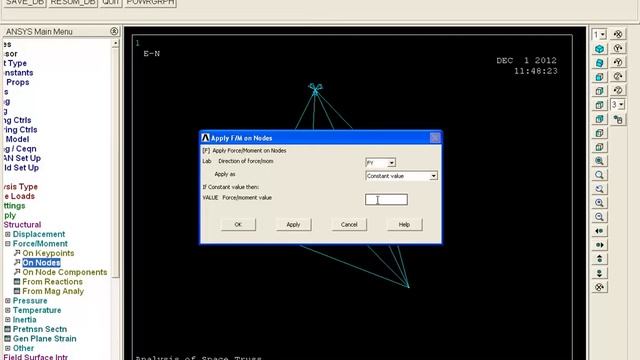640x360 pixels.
Task: Open Gen Plane Strain menu entry
Action: click(x=44, y=338)
